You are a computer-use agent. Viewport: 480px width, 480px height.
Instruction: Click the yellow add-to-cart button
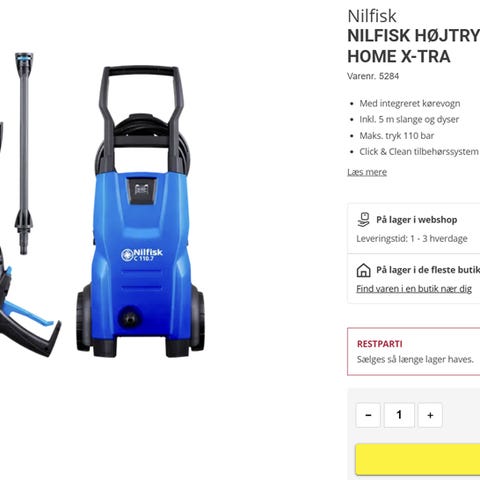pos(418,459)
